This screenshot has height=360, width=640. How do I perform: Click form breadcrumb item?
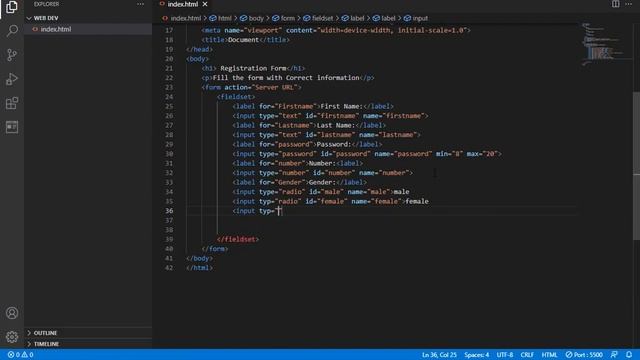(x=284, y=18)
